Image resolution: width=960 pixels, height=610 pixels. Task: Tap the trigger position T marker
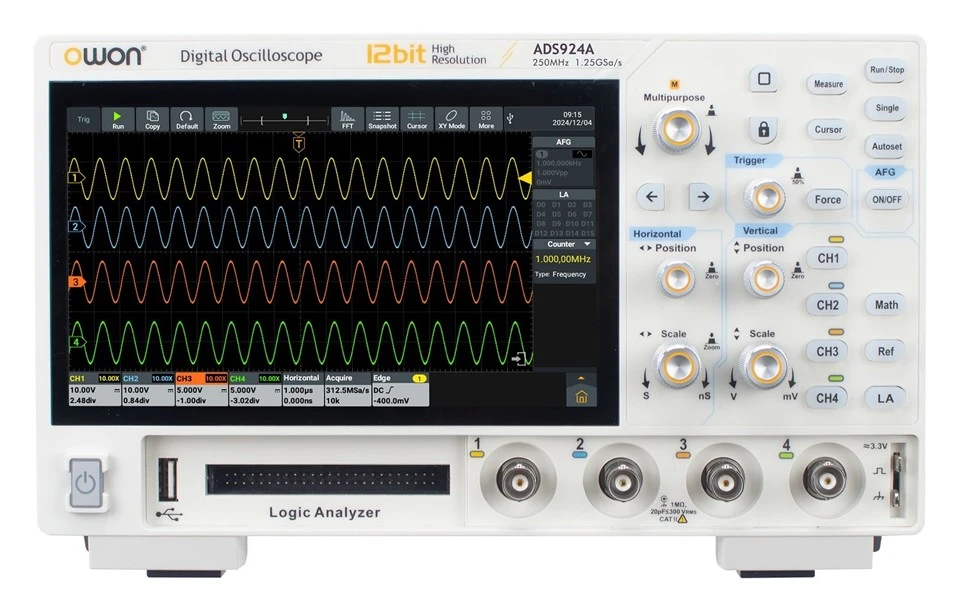point(299,143)
